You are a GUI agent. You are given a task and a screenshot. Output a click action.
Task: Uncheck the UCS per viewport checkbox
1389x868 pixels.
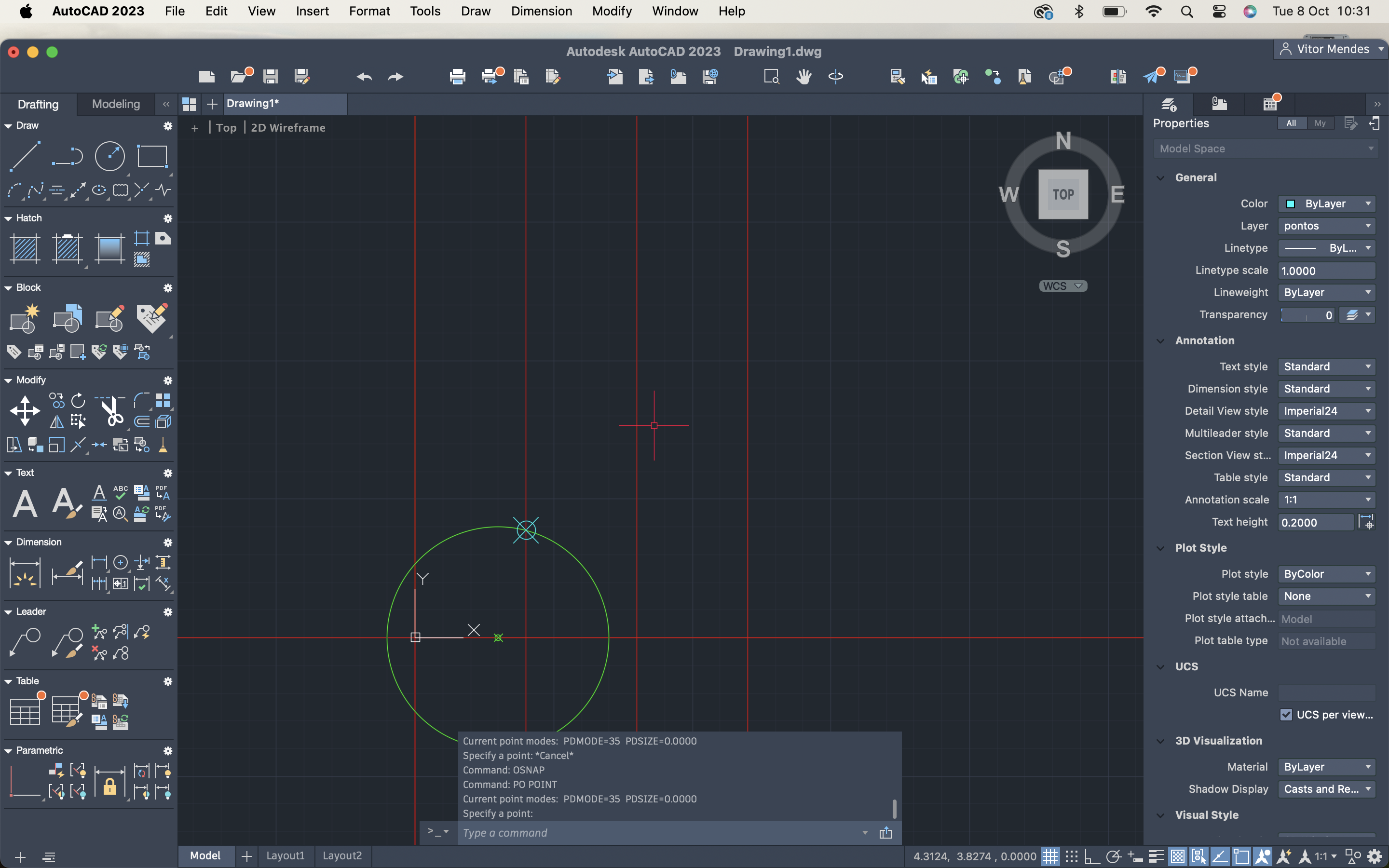1286,715
